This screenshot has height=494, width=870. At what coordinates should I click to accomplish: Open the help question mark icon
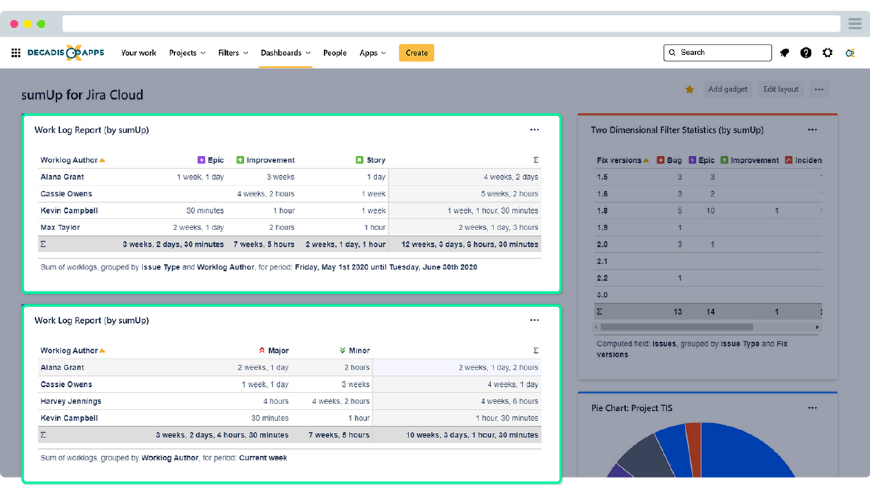(x=806, y=53)
